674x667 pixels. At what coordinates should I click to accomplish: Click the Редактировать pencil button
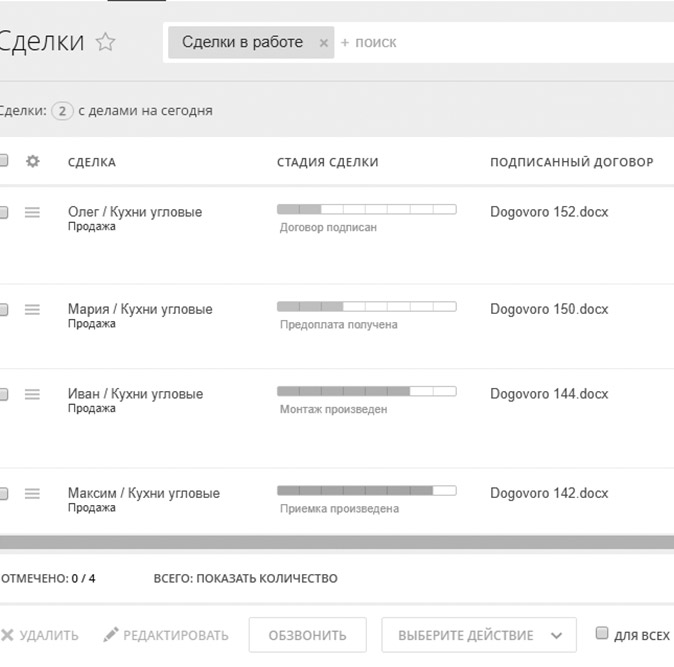pyautogui.click(x=166, y=635)
